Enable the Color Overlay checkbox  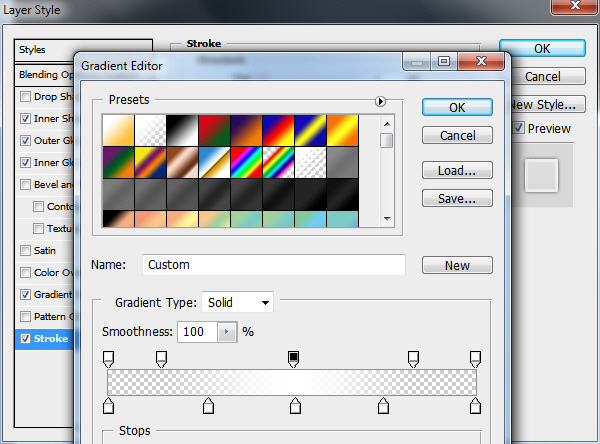pos(25,273)
